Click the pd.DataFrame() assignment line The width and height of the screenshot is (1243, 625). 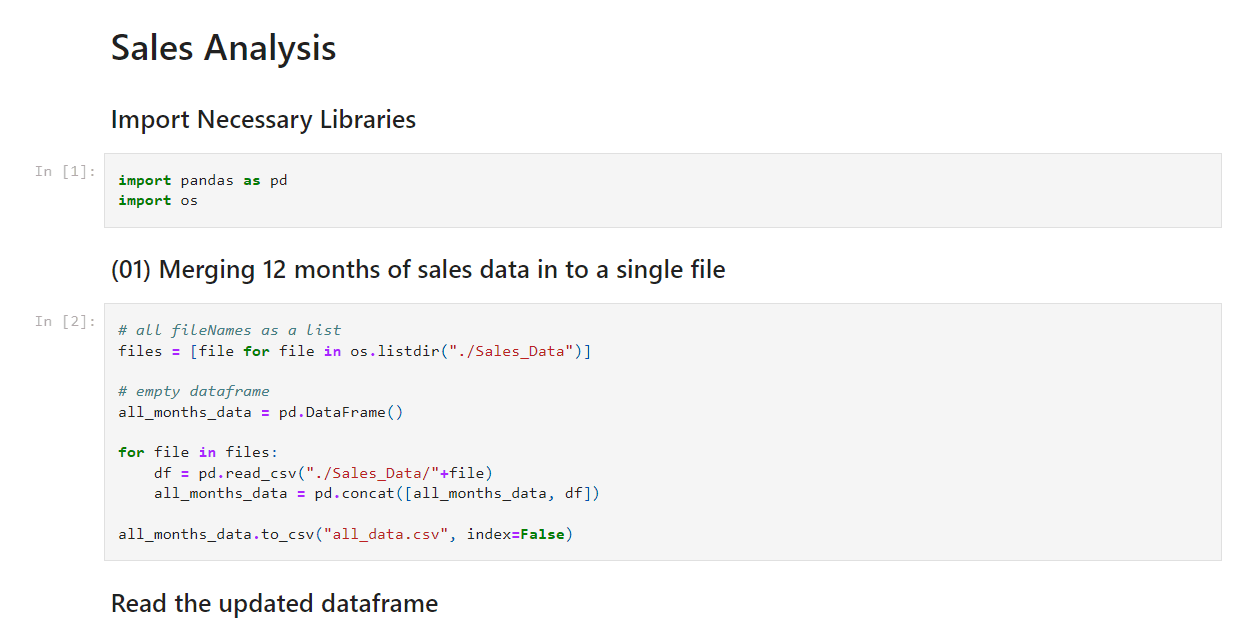[260, 412]
